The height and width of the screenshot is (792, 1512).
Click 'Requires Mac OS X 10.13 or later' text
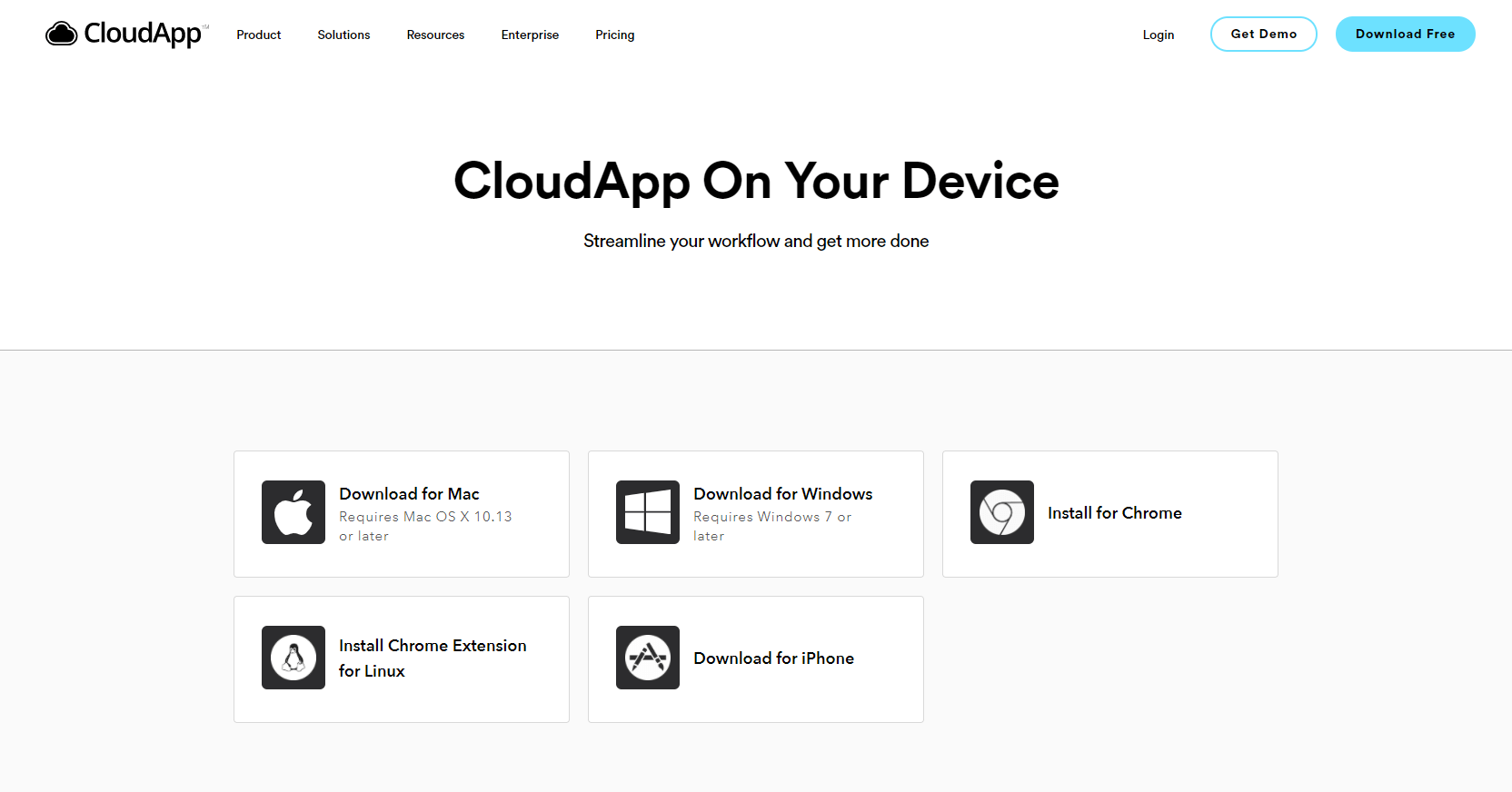(425, 526)
